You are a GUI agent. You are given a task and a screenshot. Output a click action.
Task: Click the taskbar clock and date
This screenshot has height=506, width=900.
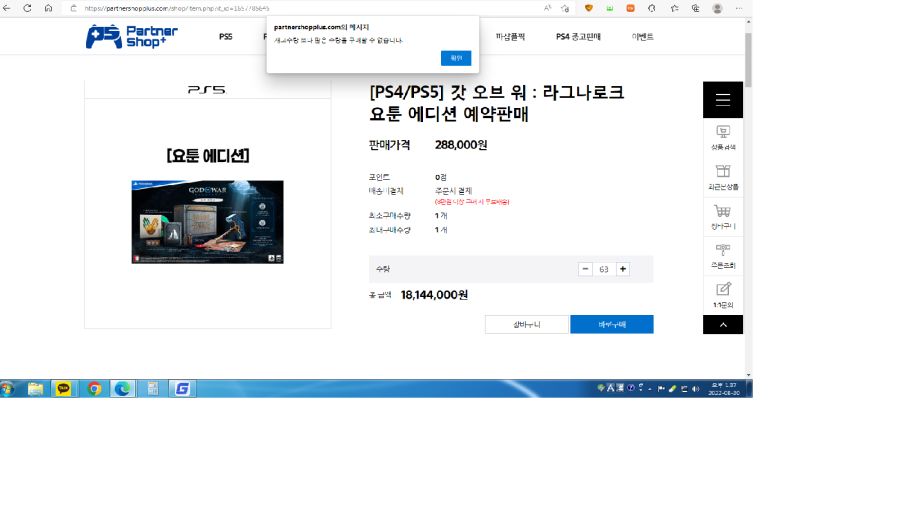click(x=724, y=388)
